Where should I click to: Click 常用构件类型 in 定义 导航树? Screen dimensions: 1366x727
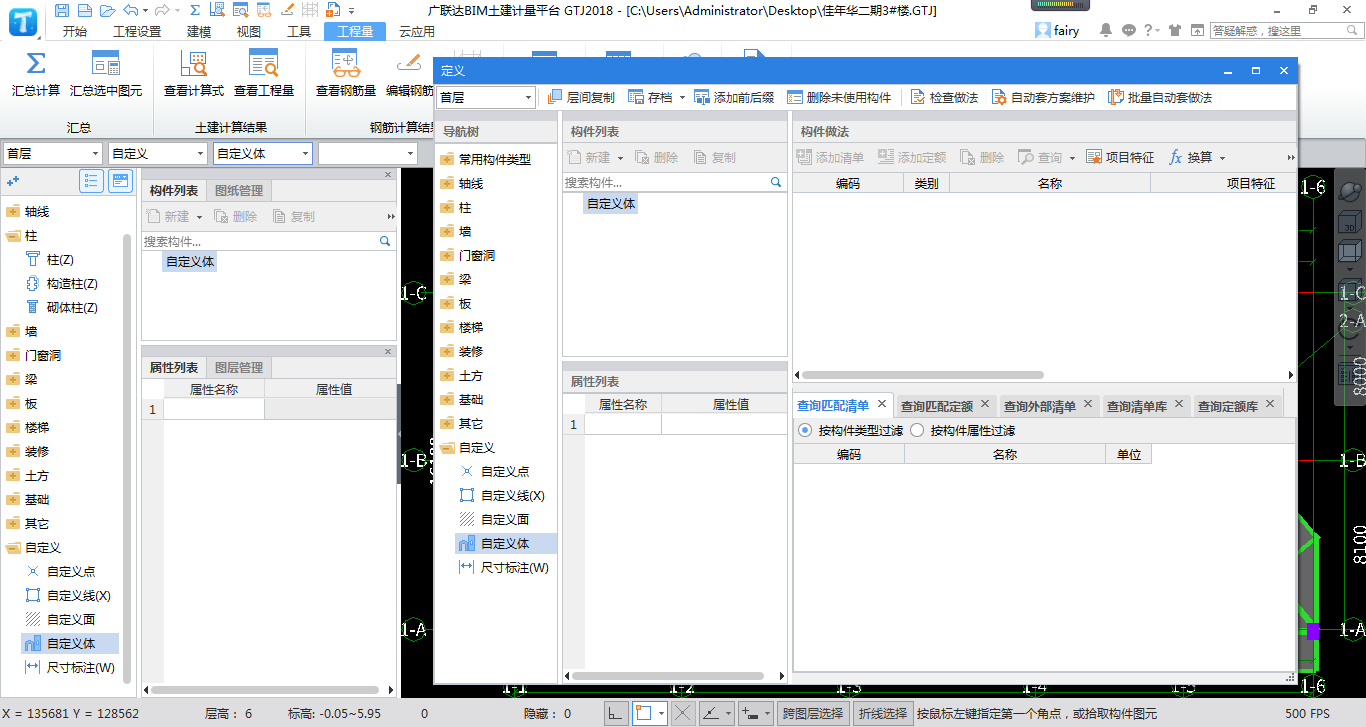(x=495, y=159)
